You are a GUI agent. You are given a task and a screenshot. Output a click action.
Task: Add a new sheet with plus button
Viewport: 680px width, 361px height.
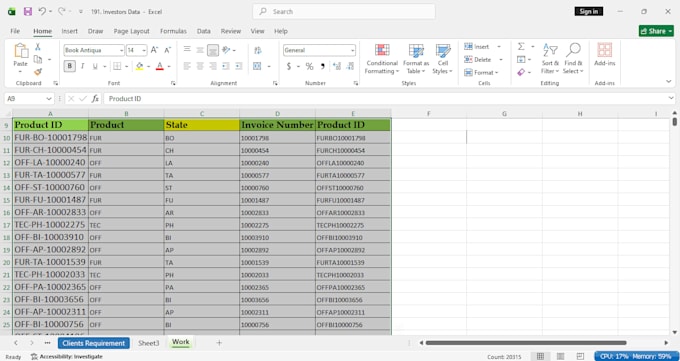pyautogui.click(x=219, y=343)
